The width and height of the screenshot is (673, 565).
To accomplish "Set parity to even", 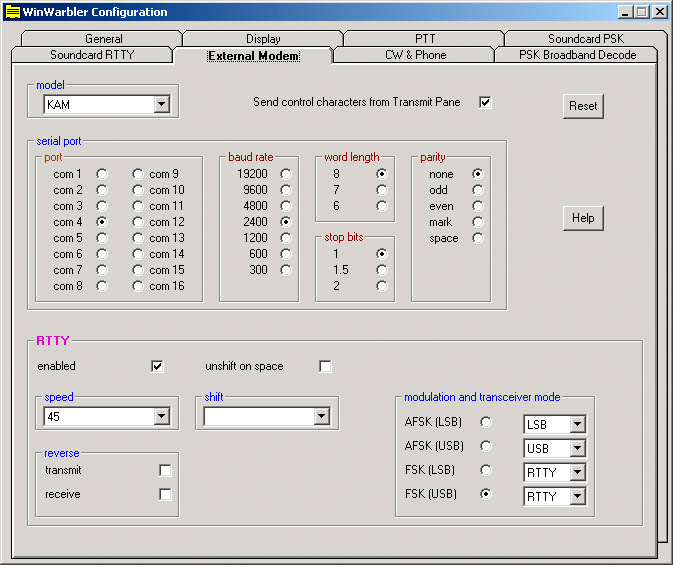I will coord(478,206).
